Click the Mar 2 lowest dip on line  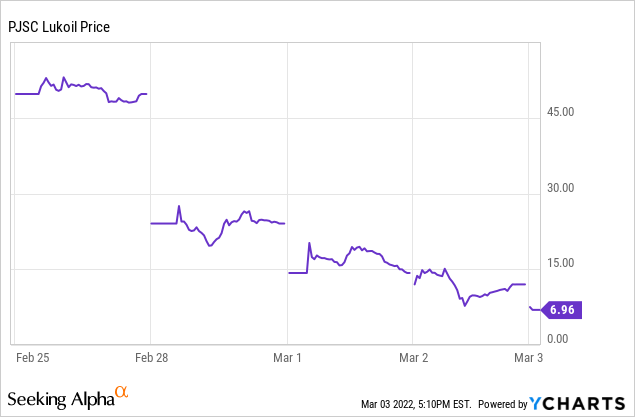465,306
